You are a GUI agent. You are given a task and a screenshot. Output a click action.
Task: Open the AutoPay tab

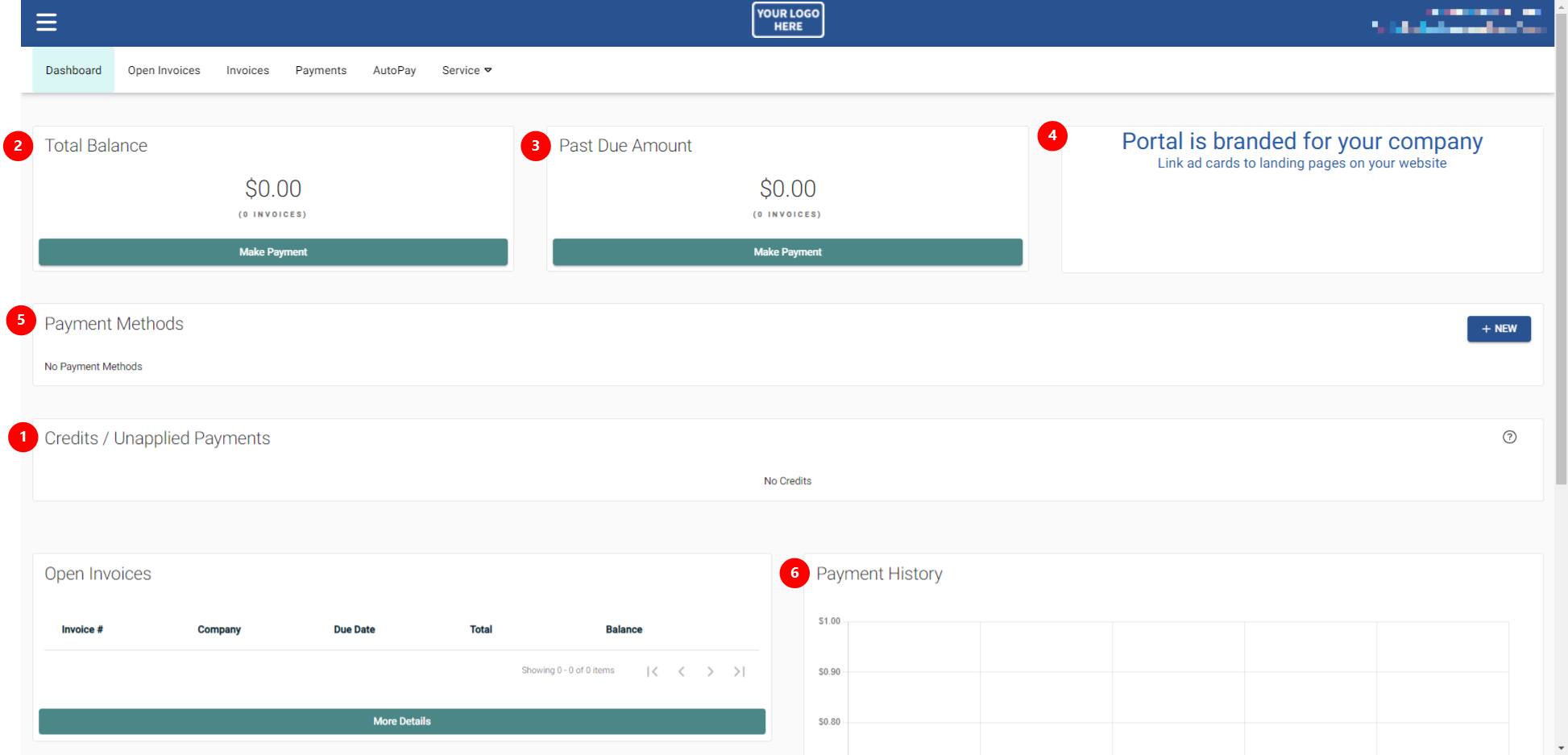[394, 70]
